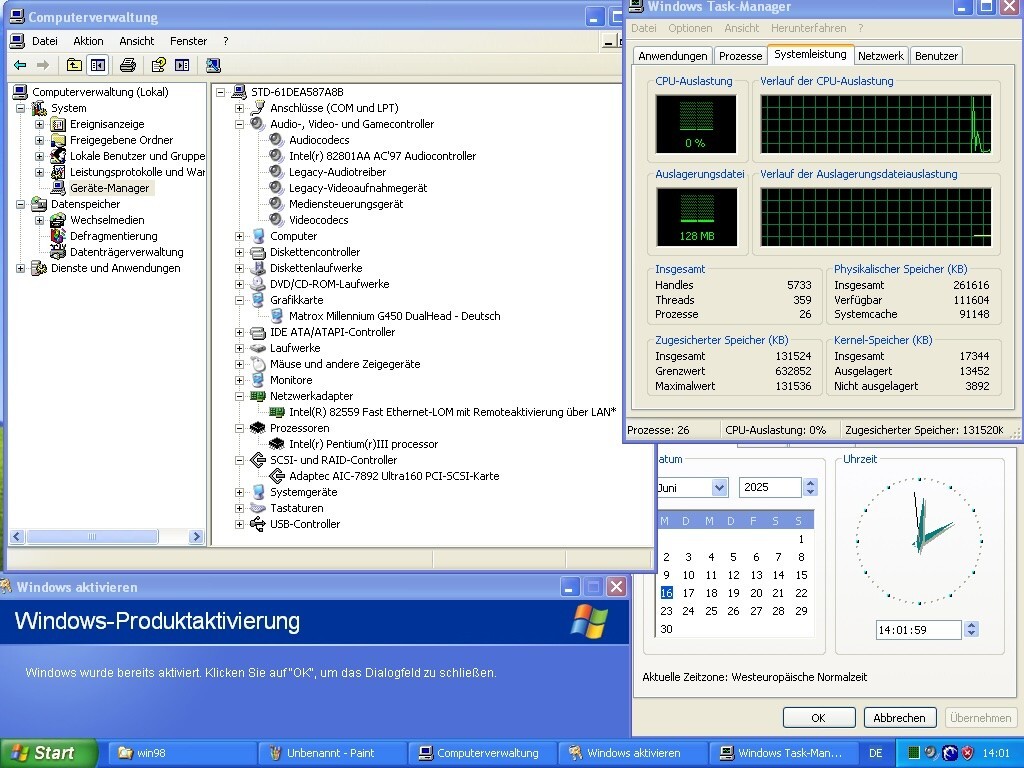Click the Windows flag logo in activation dialog
This screenshot has height=768, width=1024.
click(589, 622)
